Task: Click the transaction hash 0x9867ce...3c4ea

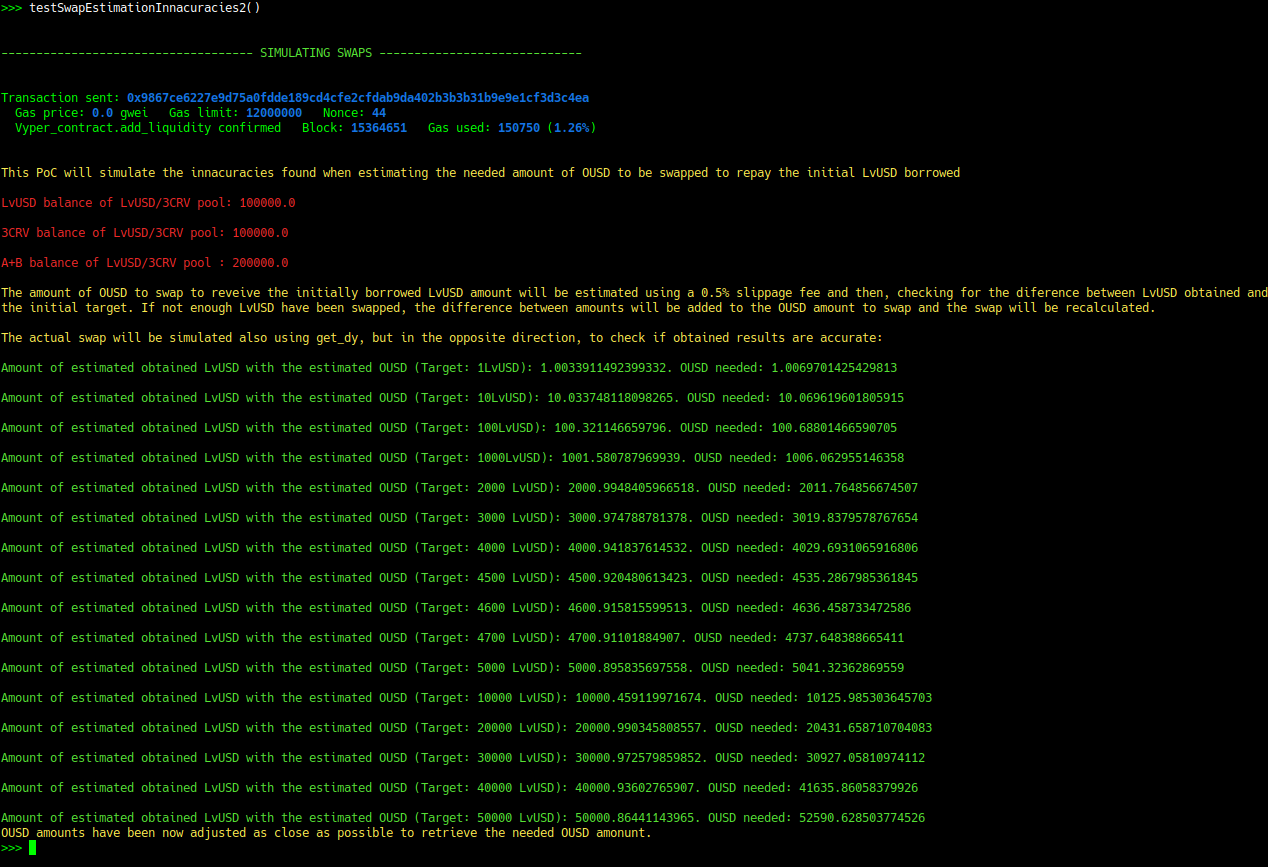Action: pos(358,98)
